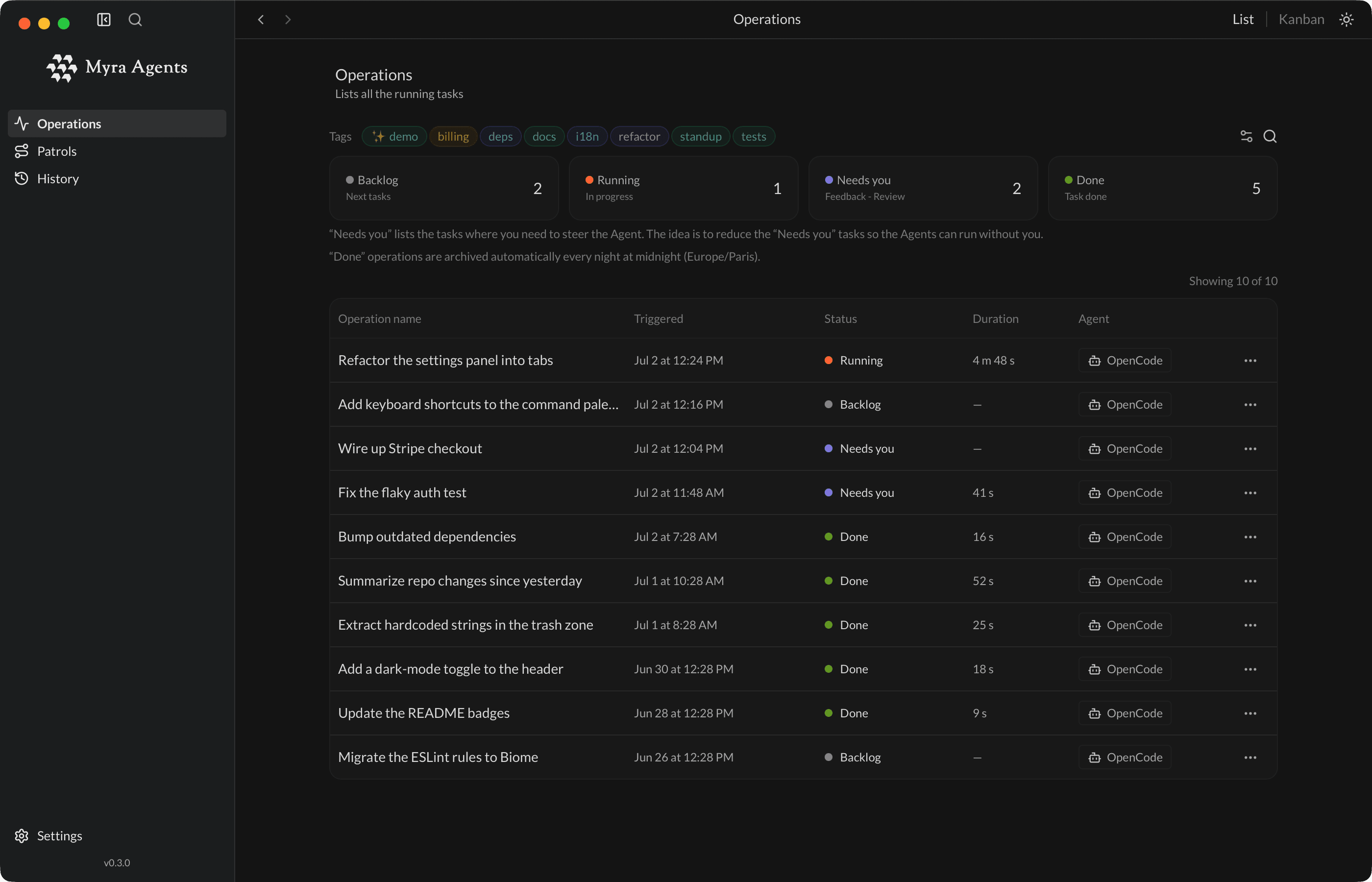Open more options for Refactor the settings panel row

click(1250, 360)
